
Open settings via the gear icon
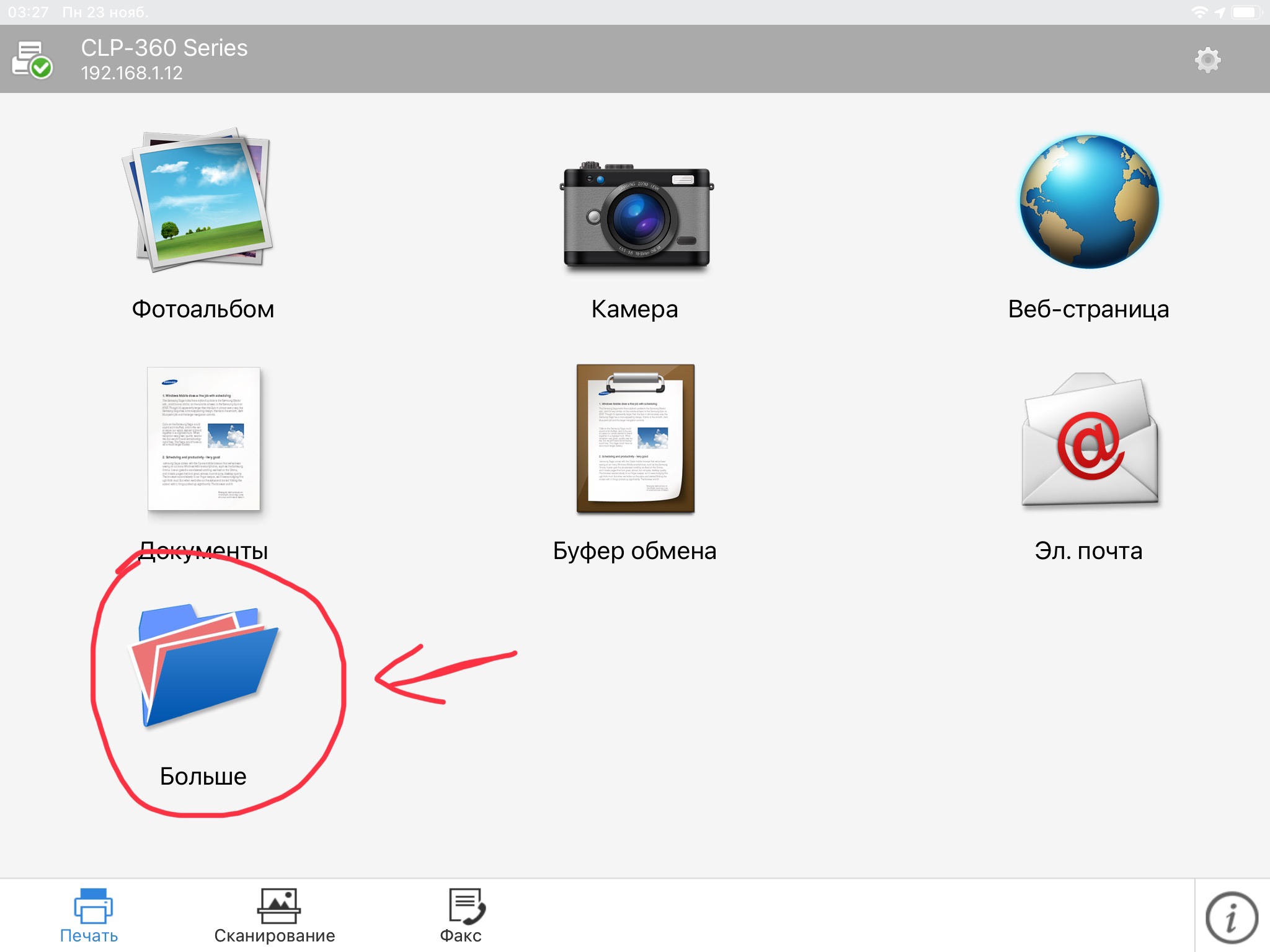click(x=1207, y=60)
